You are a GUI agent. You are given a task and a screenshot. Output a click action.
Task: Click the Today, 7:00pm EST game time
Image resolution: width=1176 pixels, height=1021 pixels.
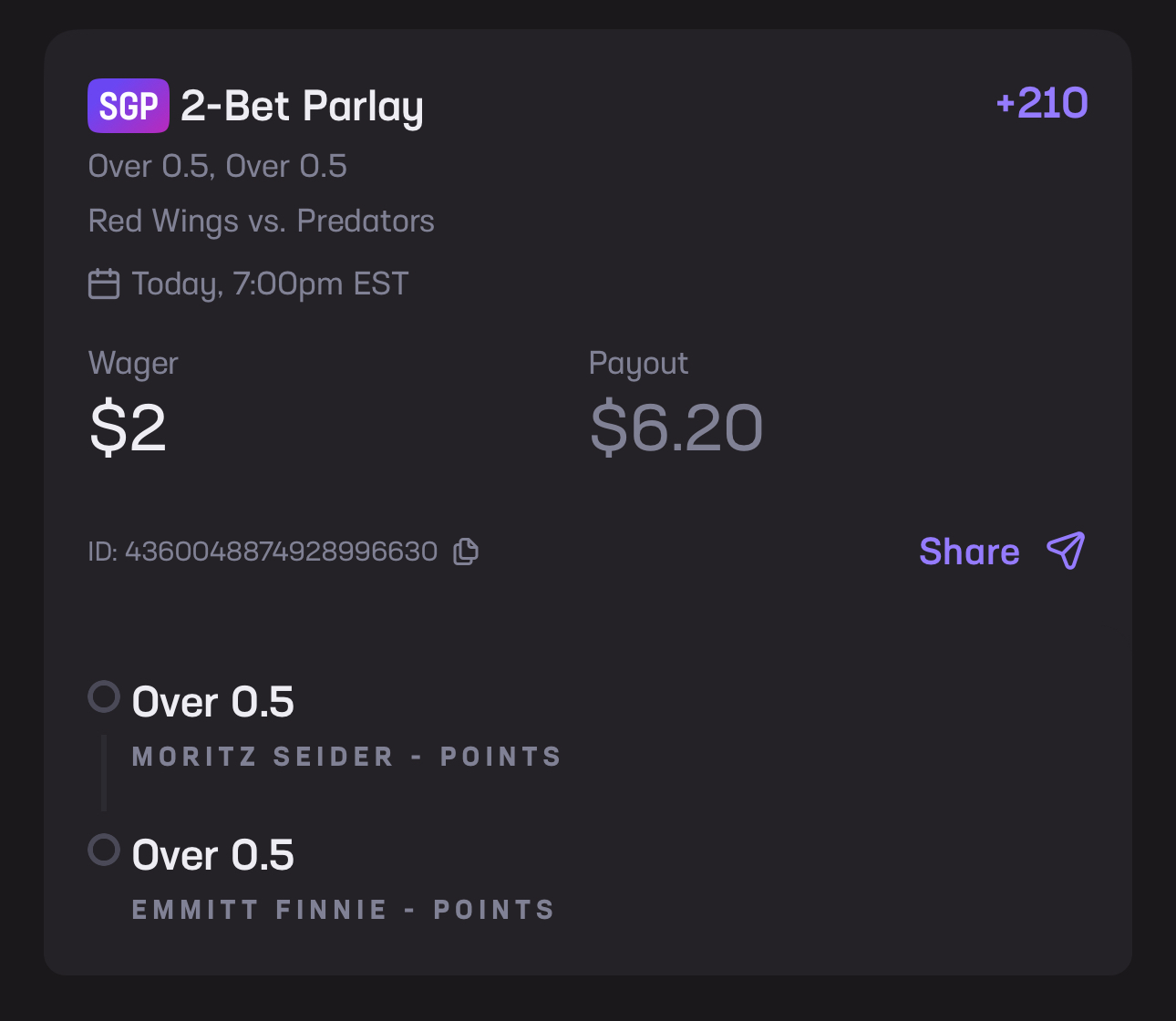(270, 284)
